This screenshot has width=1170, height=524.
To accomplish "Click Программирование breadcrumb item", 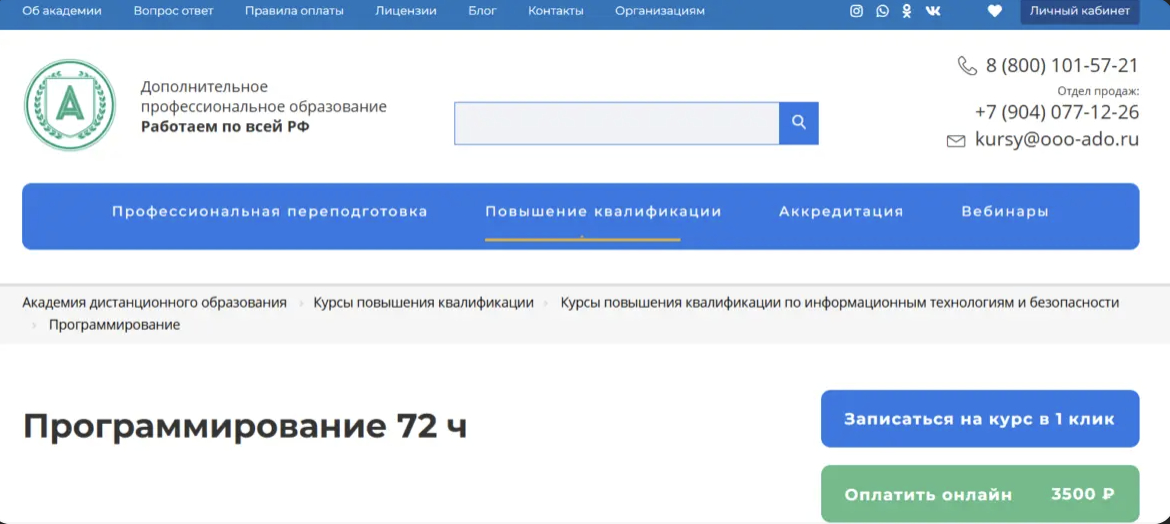I will 114,325.
